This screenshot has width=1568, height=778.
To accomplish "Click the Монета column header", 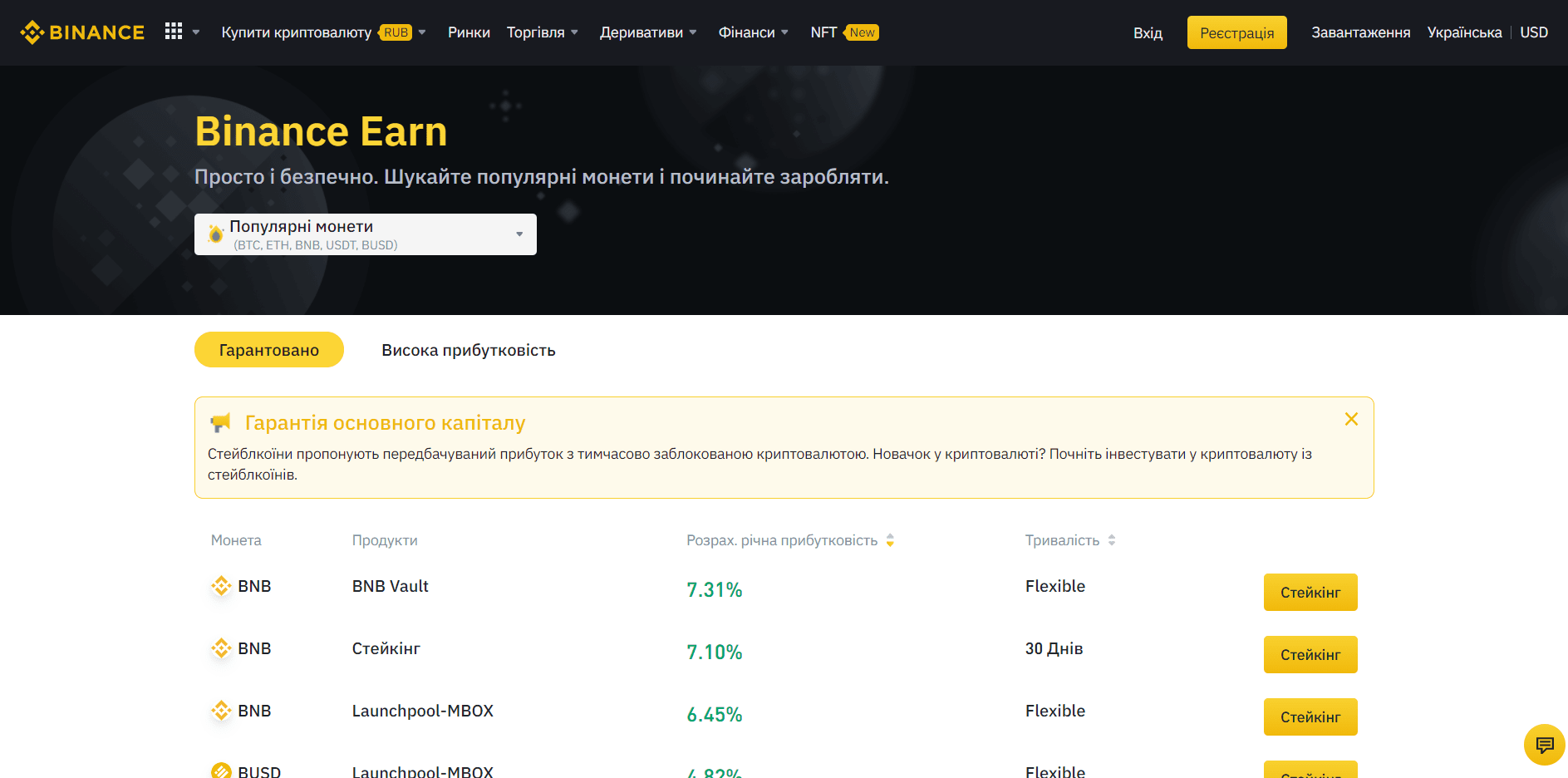I will (x=236, y=540).
